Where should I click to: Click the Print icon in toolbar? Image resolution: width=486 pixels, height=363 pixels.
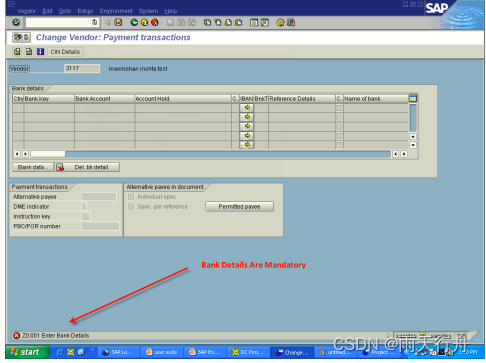[x=170, y=22]
